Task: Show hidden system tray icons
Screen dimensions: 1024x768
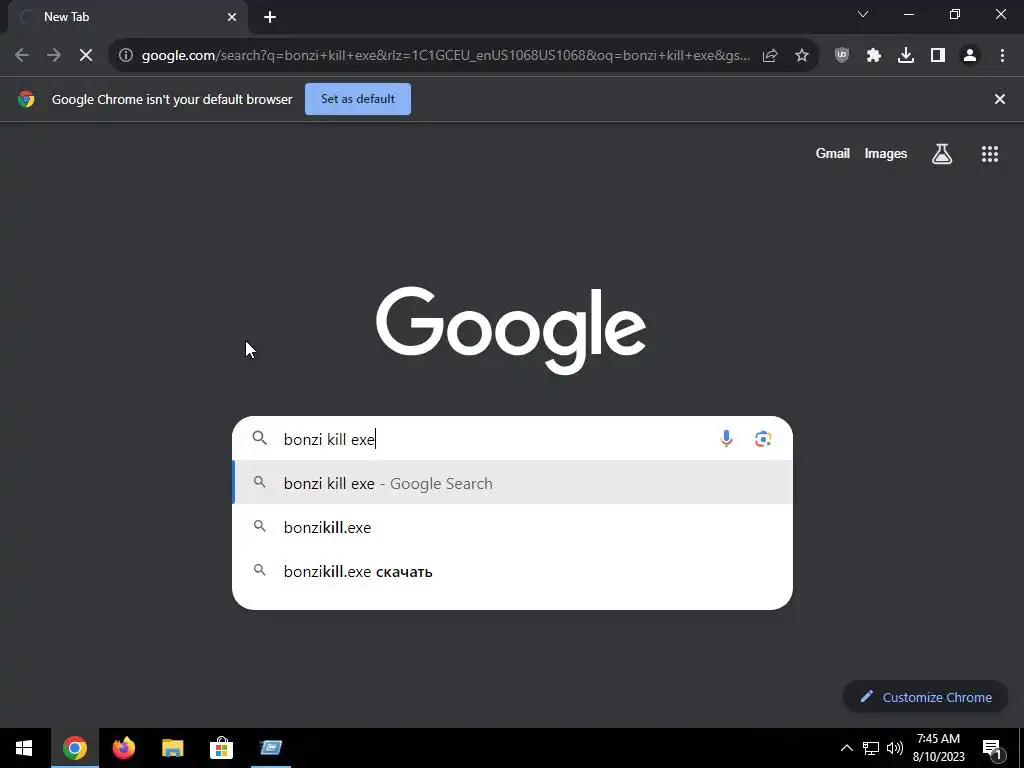Action: [846, 748]
